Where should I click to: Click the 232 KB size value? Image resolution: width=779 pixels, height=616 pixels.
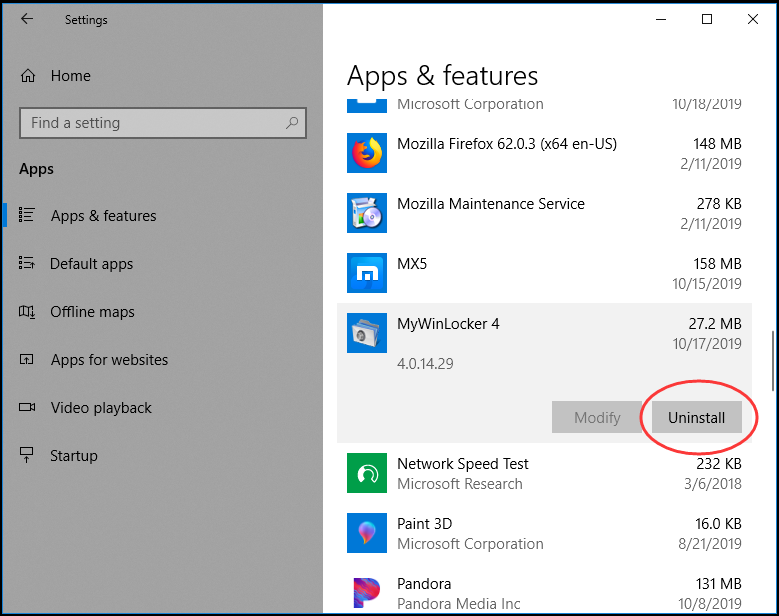(x=718, y=464)
